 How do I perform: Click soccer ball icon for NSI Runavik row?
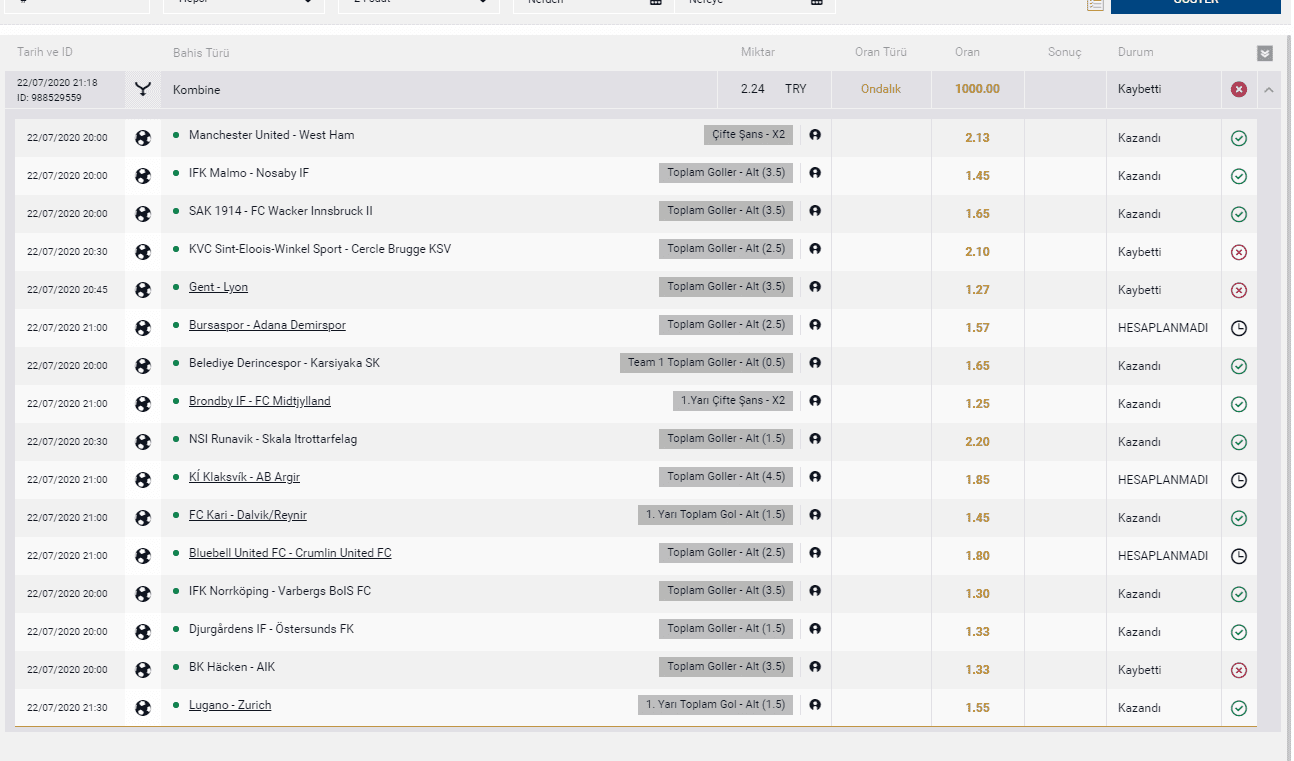143,442
